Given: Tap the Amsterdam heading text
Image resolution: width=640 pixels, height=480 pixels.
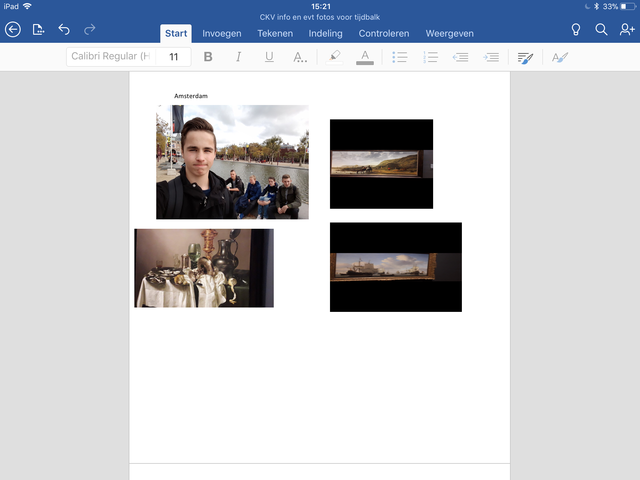Looking at the screenshot, I should pyautogui.click(x=191, y=96).
